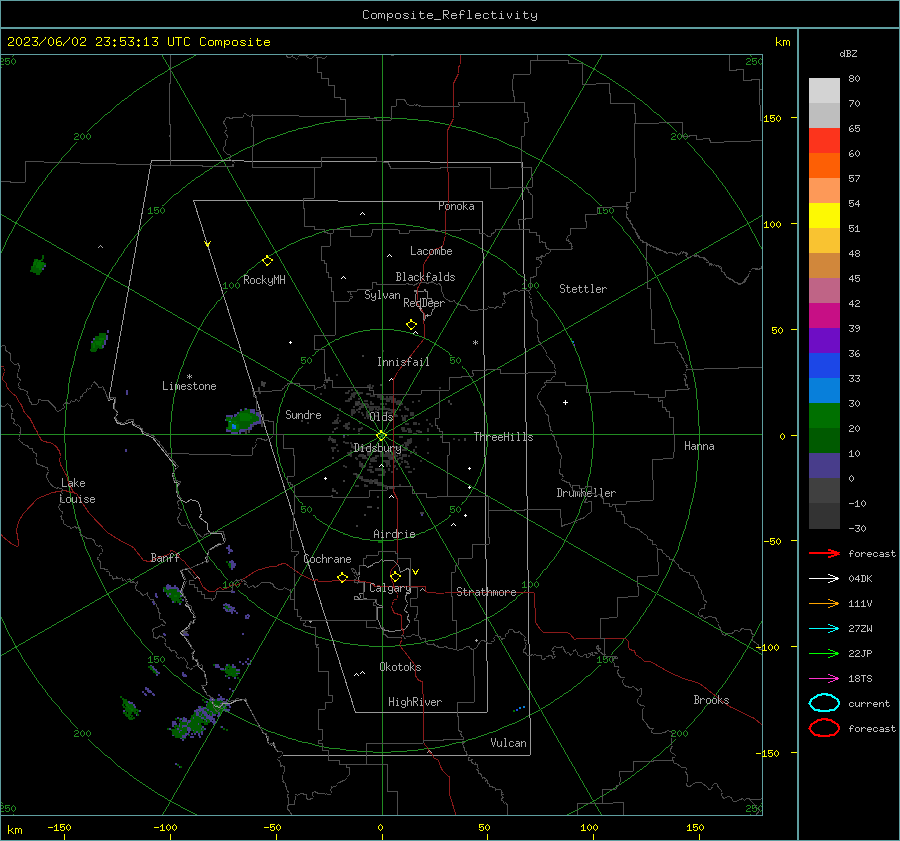Click the Airdrie city label
Screen dimensions: 900x841
pyautogui.click(x=394, y=534)
